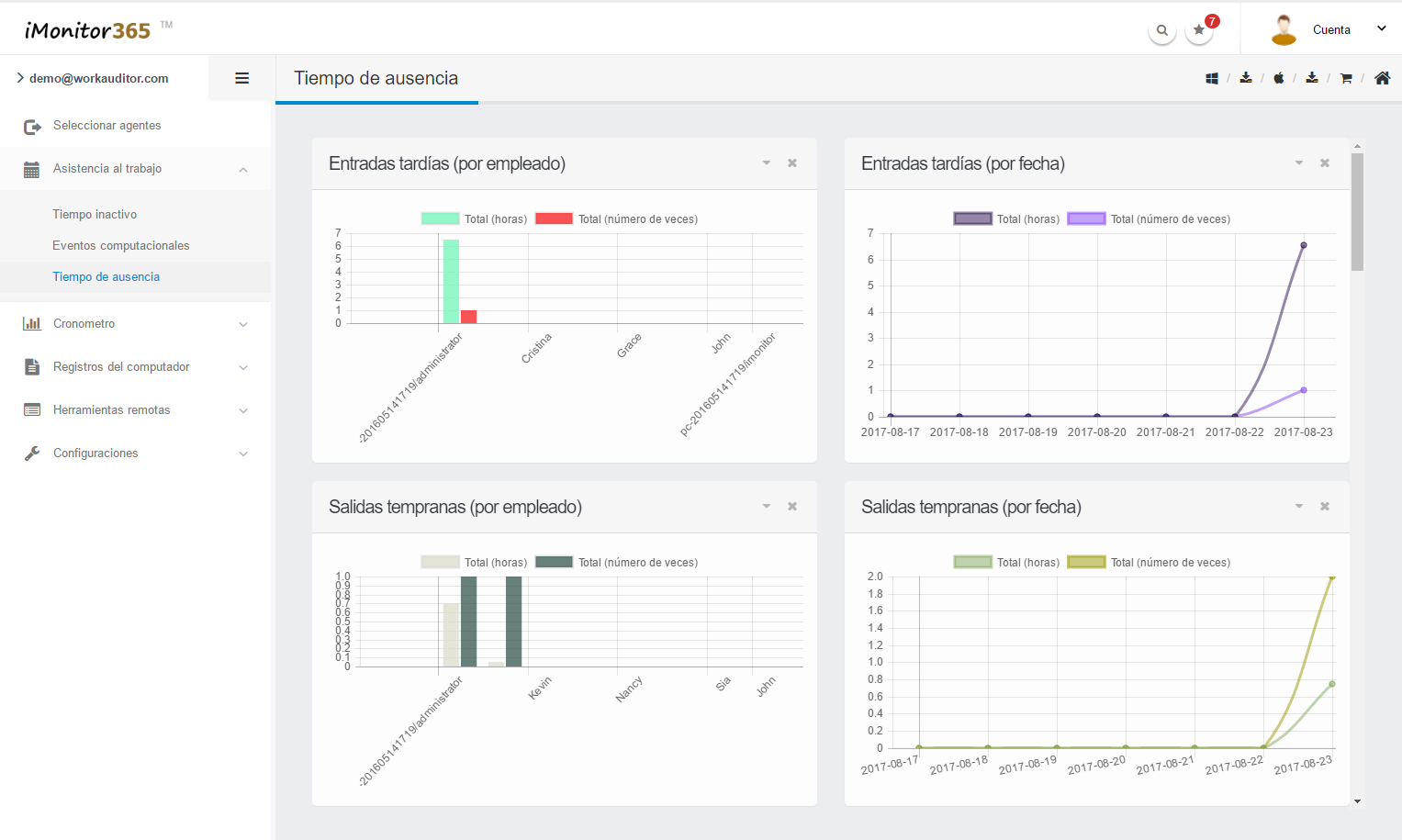Open the shopping cart icon

[1346, 79]
